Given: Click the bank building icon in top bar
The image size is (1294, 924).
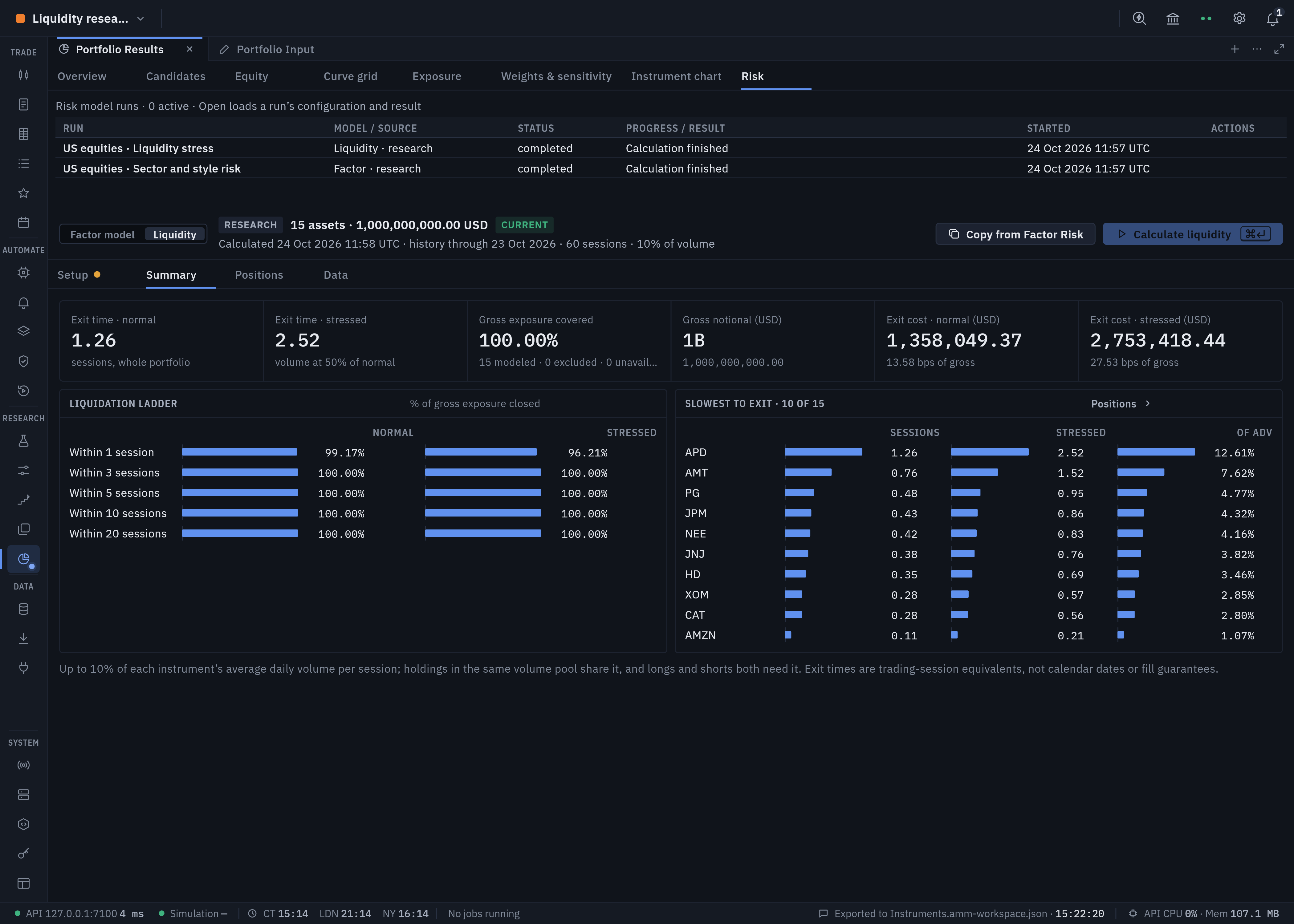Looking at the screenshot, I should (x=1173, y=18).
